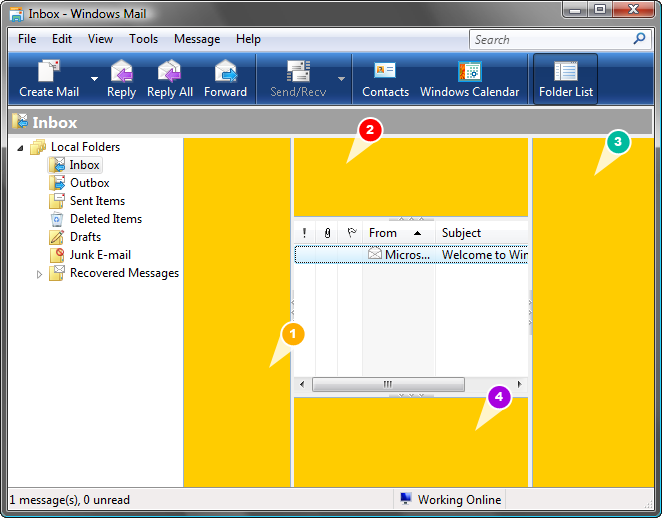Sort messages by From column

(x=399, y=233)
